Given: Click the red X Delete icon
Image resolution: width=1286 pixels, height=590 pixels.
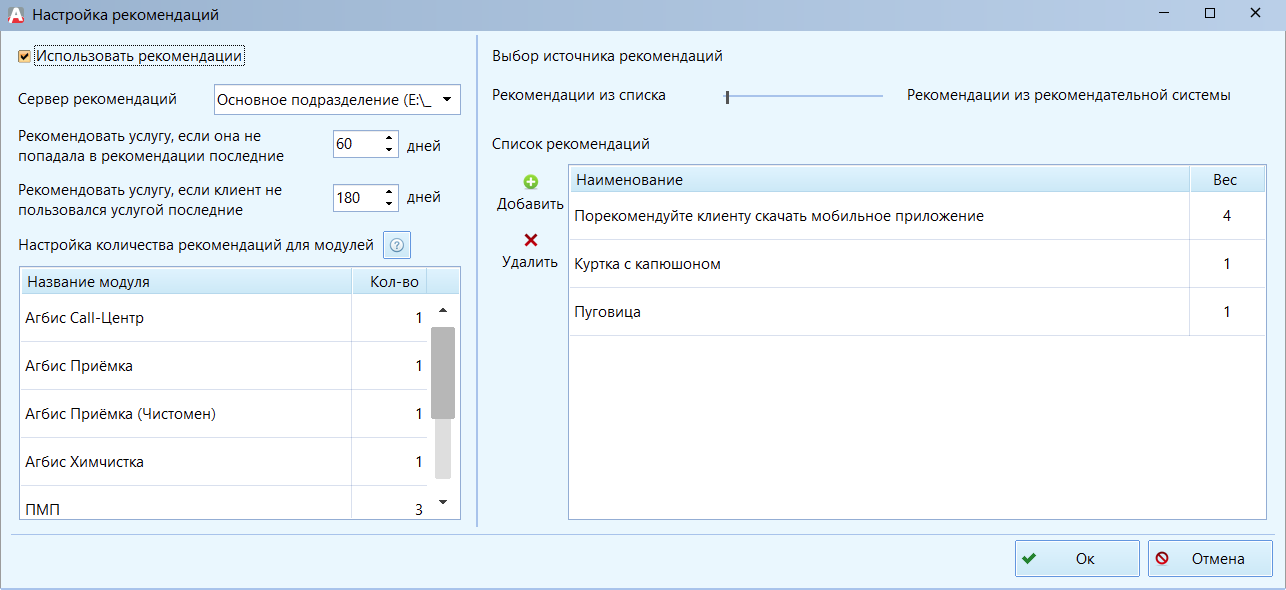Looking at the screenshot, I should [x=531, y=240].
